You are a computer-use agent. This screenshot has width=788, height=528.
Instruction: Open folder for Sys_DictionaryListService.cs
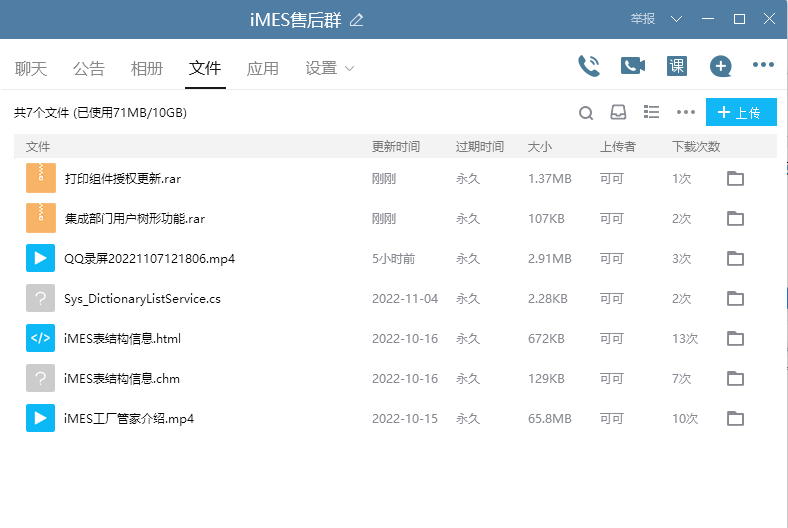coord(735,298)
